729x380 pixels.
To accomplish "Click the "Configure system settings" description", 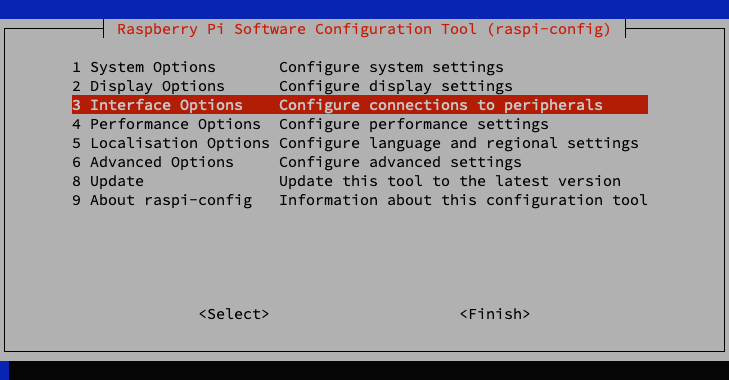I will click(x=391, y=67).
